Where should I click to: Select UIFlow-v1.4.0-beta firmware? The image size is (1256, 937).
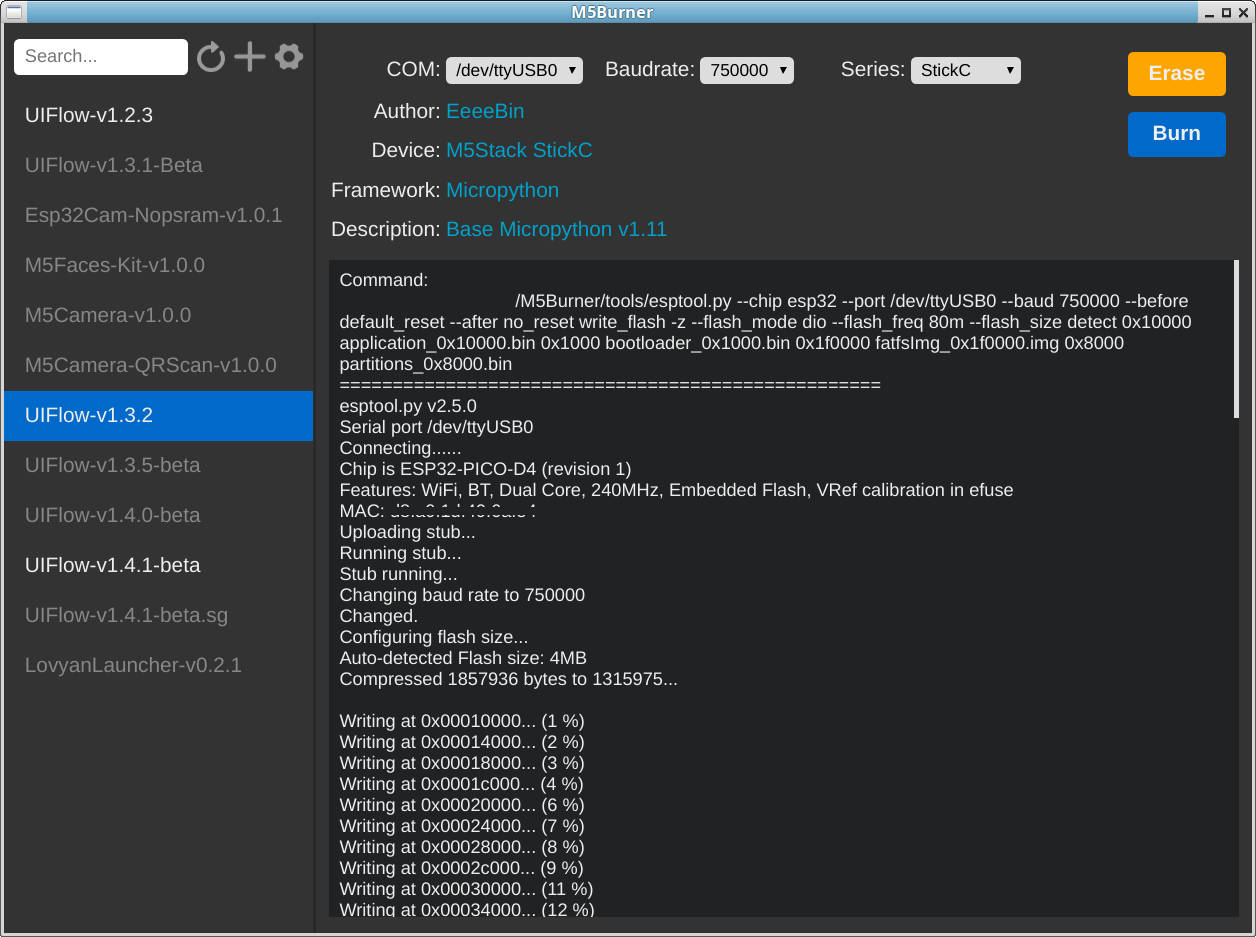click(x=158, y=515)
